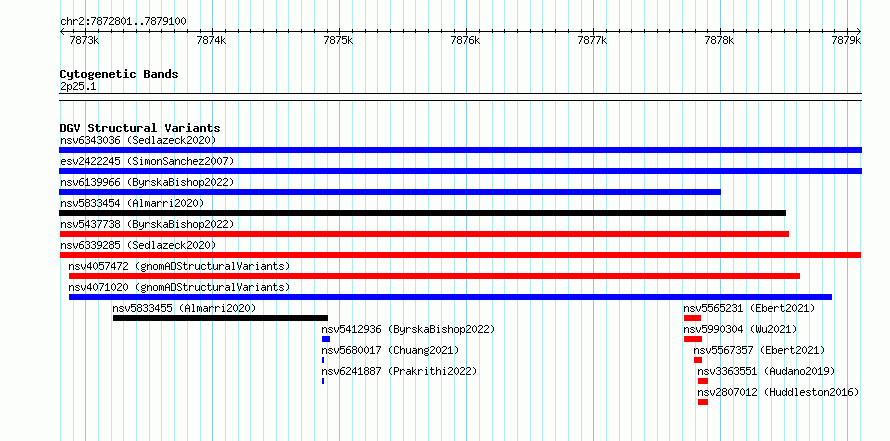This screenshot has width=890, height=441.
Task: Select the blue bar for nsv6343036
Action: [460, 150]
